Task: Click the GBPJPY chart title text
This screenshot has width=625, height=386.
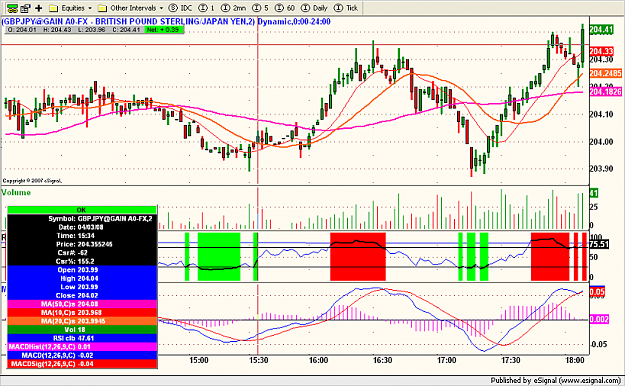Action: point(128,22)
